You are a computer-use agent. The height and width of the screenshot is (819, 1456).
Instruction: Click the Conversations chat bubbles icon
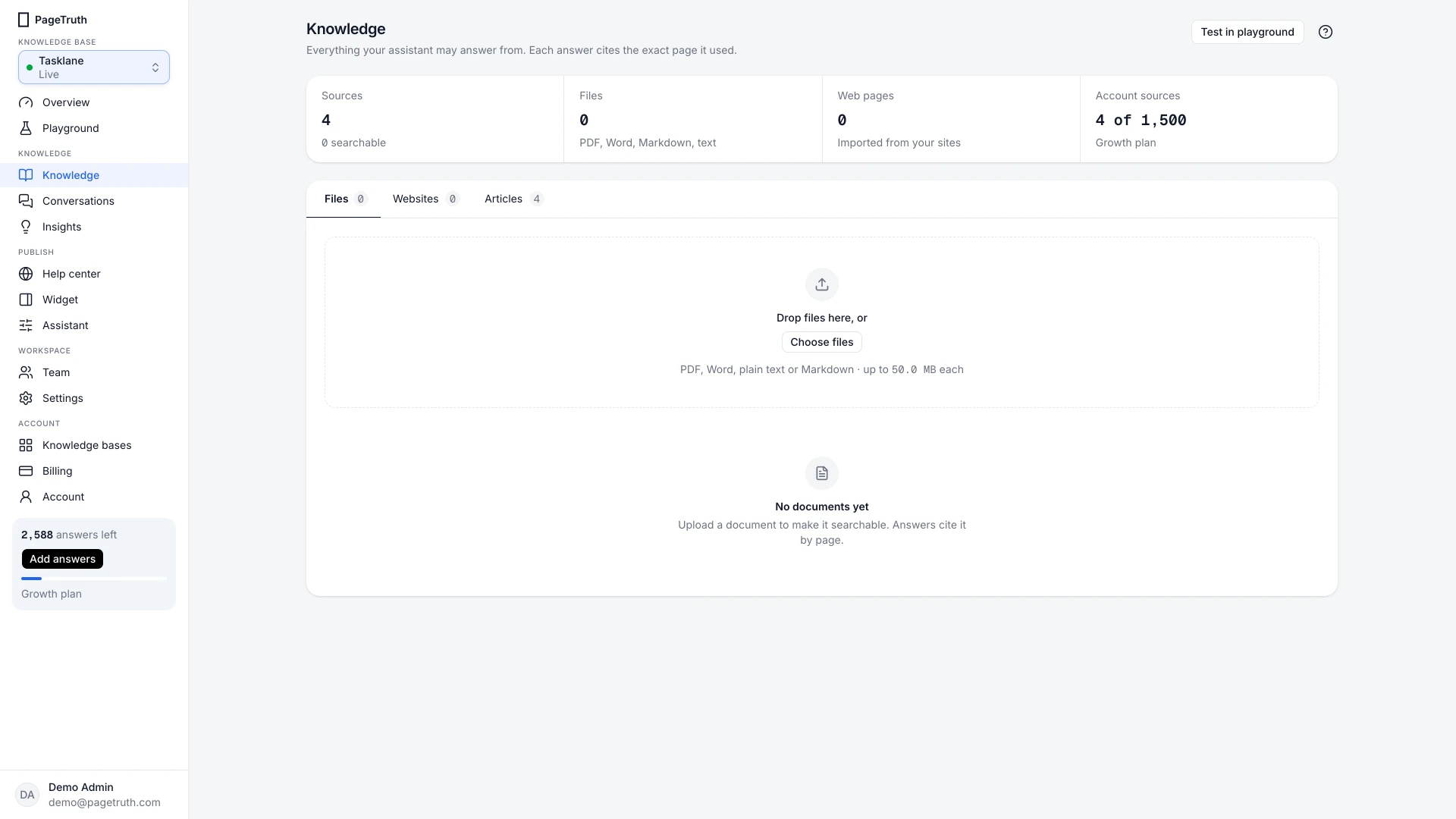[26, 201]
